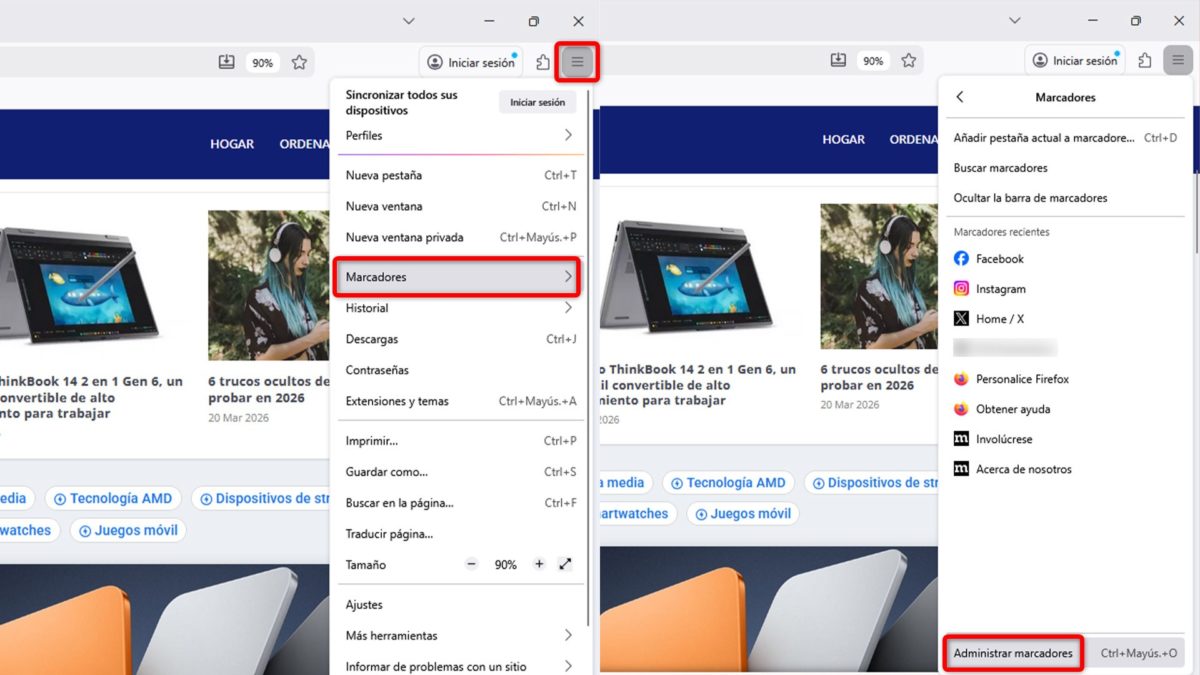Open Ajustes menu item

click(460, 604)
